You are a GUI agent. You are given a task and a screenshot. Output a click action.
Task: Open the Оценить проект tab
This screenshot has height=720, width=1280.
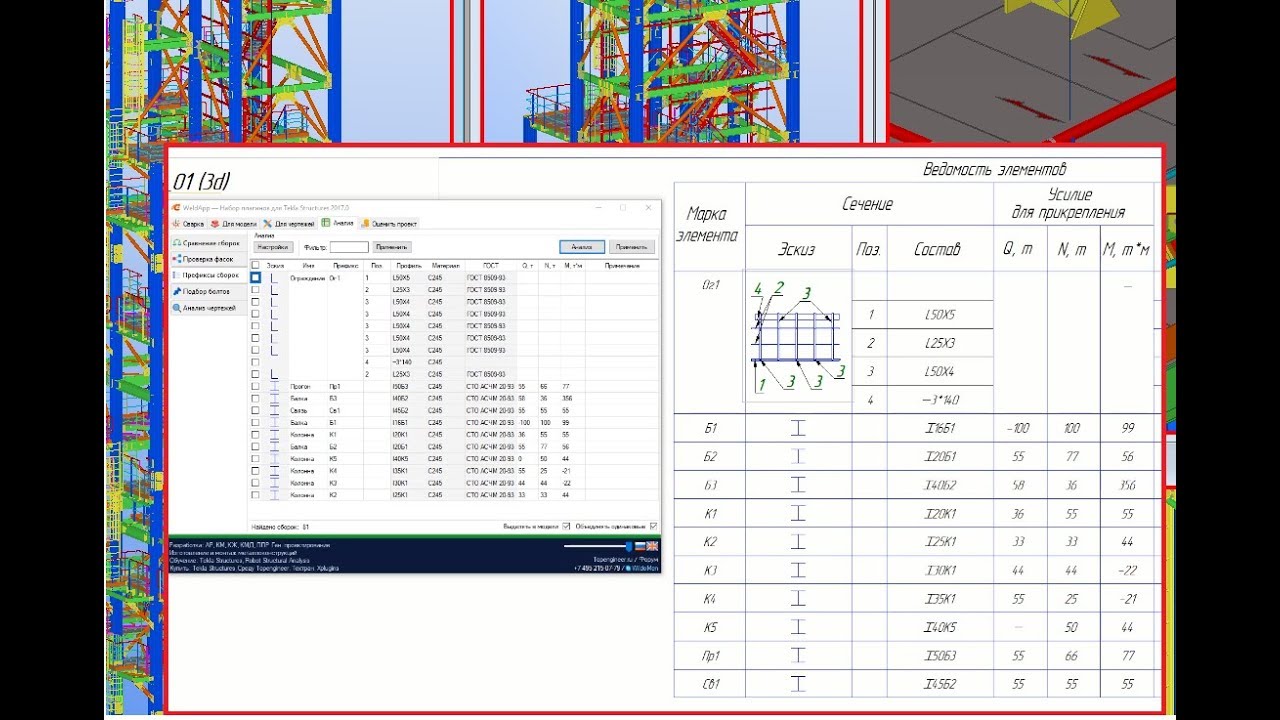(x=390, y=224)
